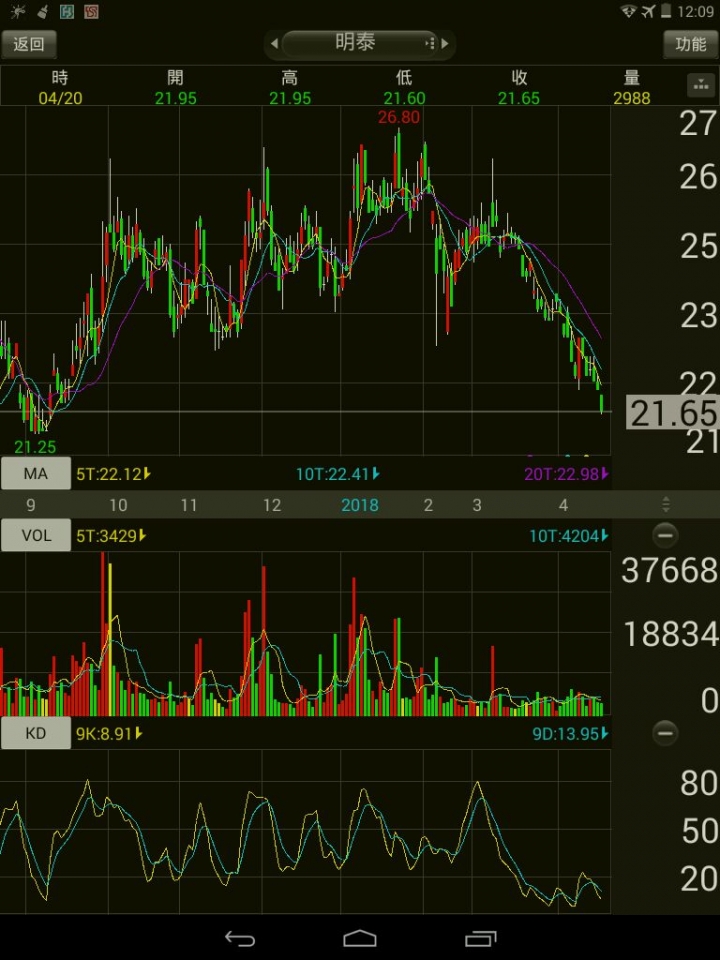
Task: Expand the 20T:22.98 MA setting
Action: click(x=566, y=474)
